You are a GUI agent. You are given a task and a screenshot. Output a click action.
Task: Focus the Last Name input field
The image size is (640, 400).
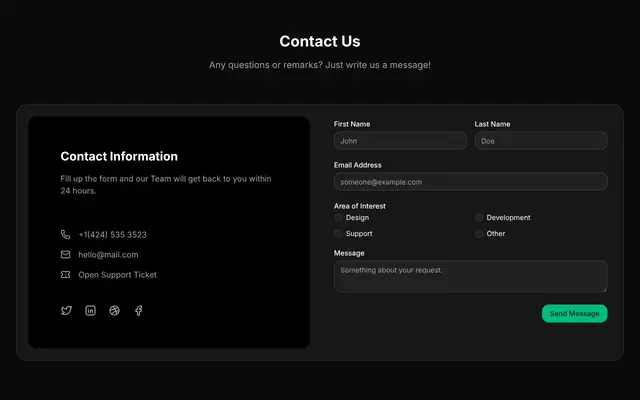(x=541, y=141)
